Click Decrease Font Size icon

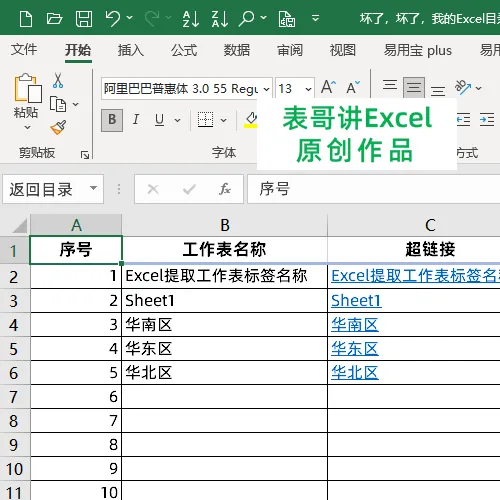pos(353,87)
